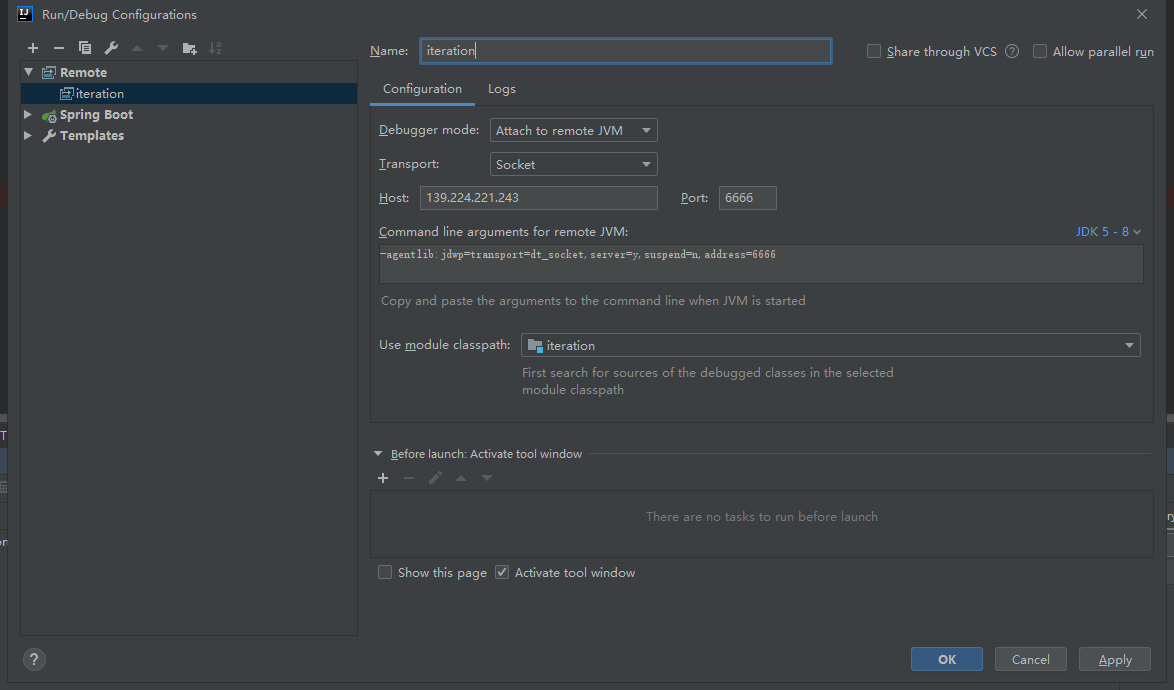Click into Name input field
Screen dimensions: 1174x690
(626, 51)
